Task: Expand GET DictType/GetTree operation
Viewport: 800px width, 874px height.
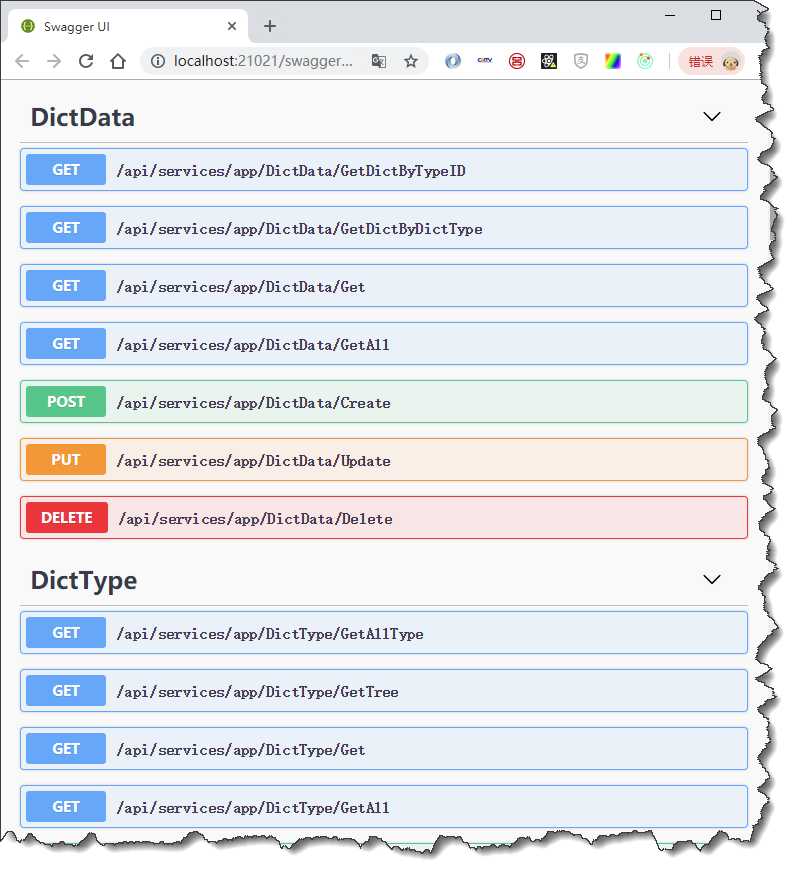Action: coord(384,691)
